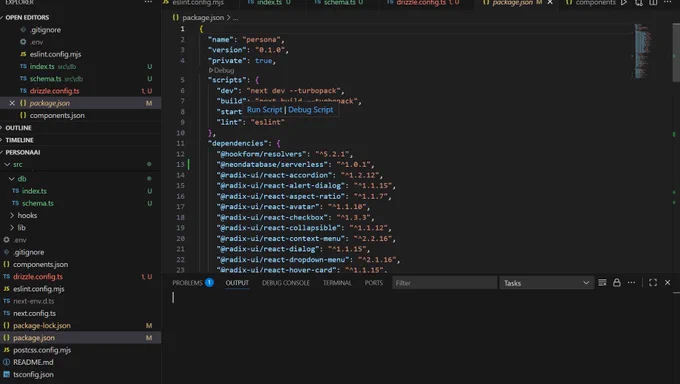The width and height of the screenshot is (680, 384).
Task: Run the script with the play icon in the editor title bar
Action: pos(624,3)
